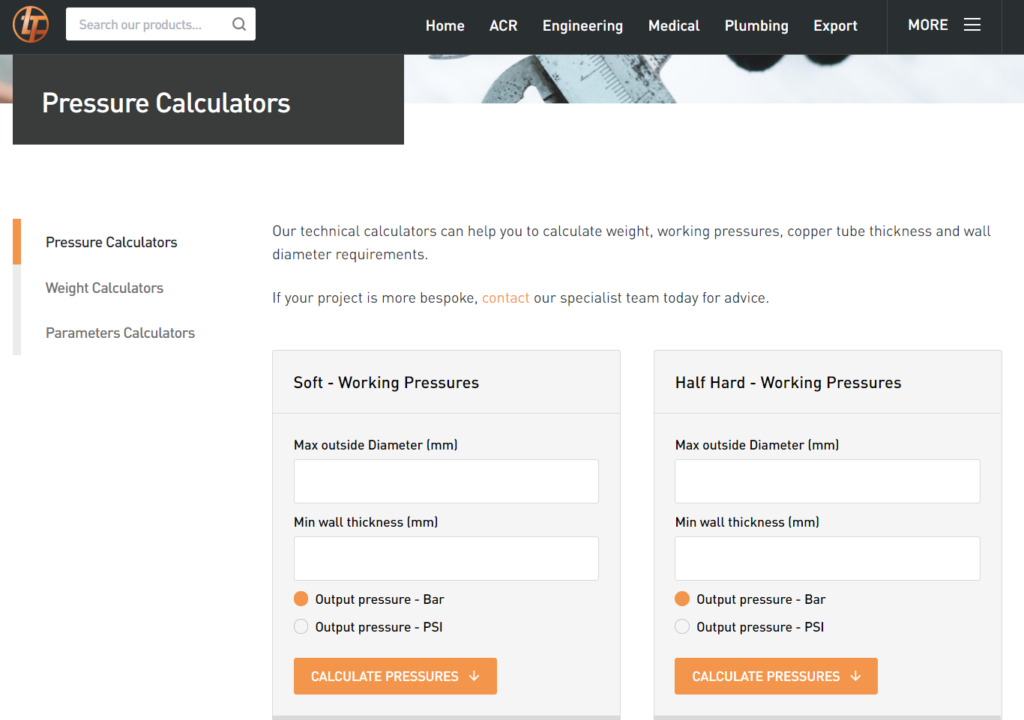Image resolution: width=1024 pixels, height=720 pixels.
Task: Select Half Hard Output pressure - Bar radio
Action: [x=682, y=598]
